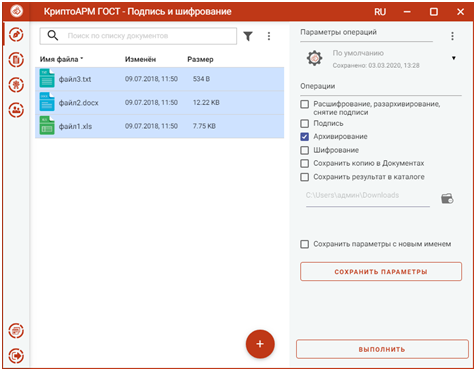Open the document list filter

248,36
